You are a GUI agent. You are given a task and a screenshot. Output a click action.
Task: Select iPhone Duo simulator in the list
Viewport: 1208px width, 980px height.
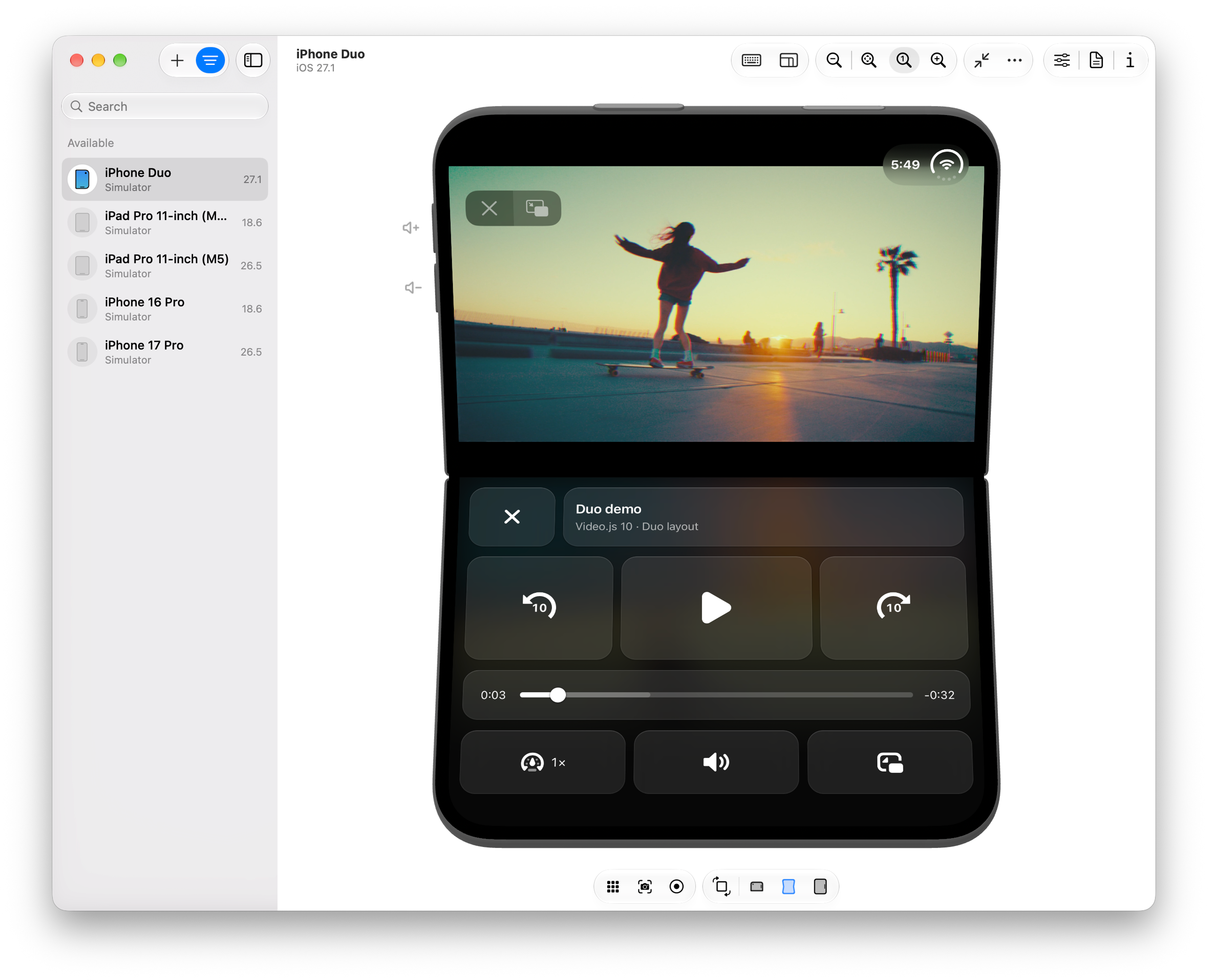click(164, 180)
